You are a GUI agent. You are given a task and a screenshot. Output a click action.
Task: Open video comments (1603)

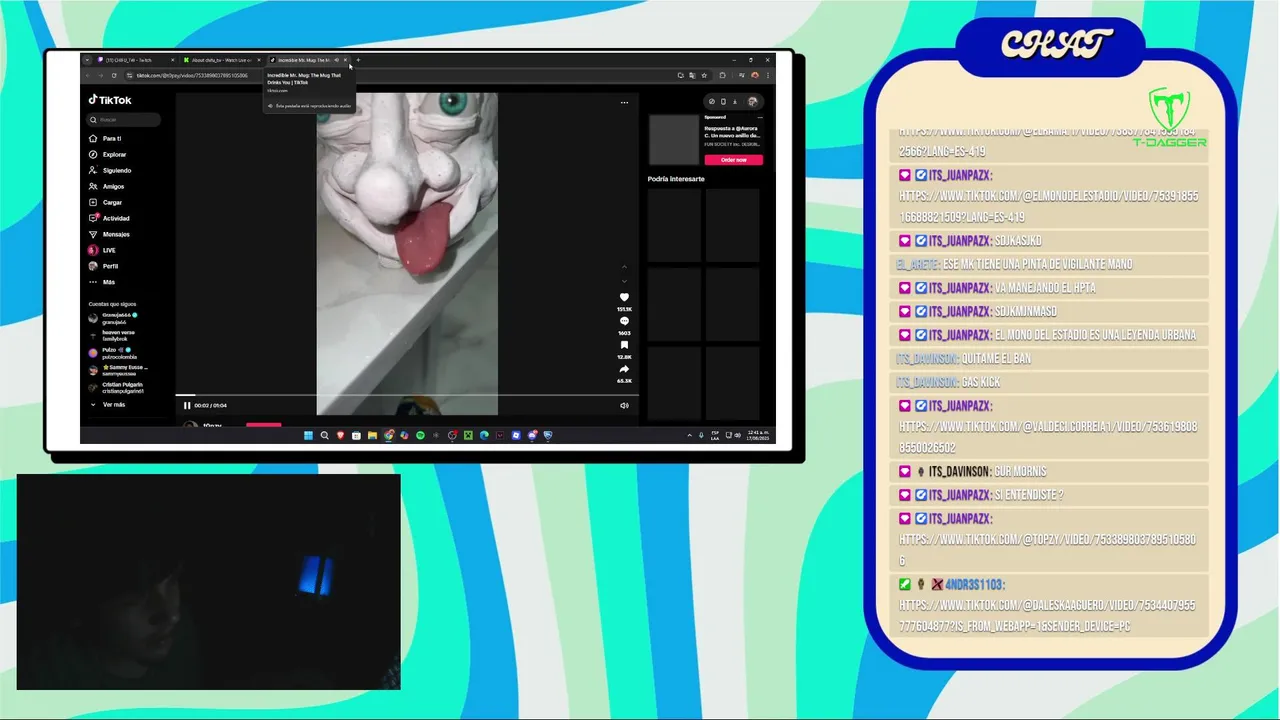point(624,321)
